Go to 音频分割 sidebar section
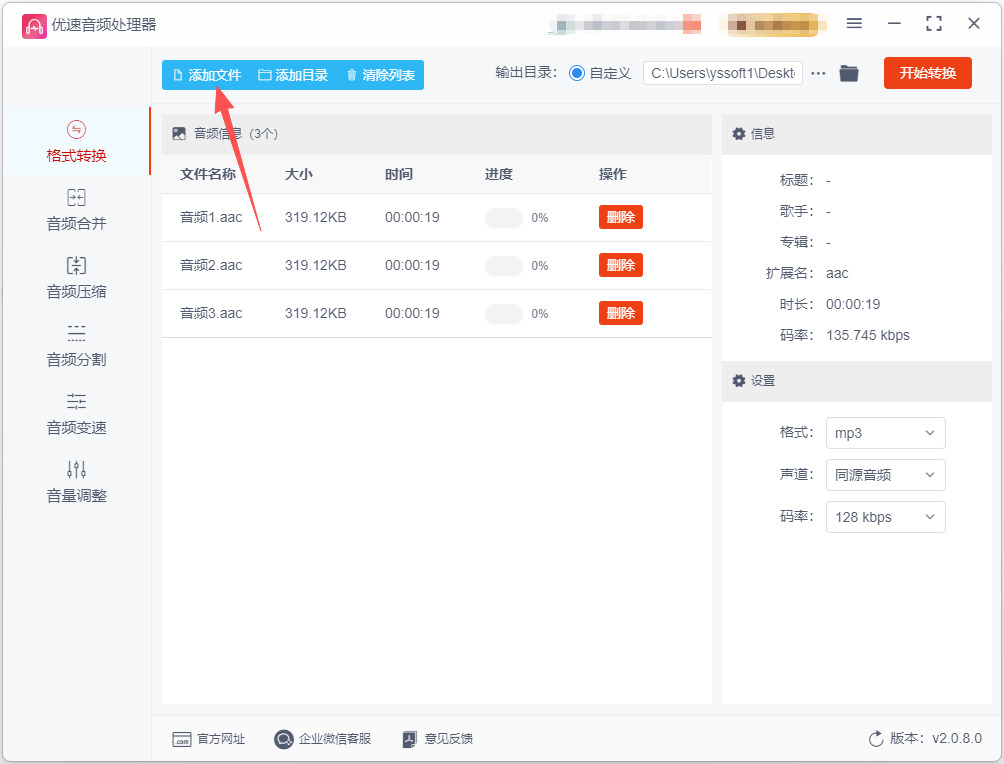The width and height of the screenshot is (1004, 764). pyautogui.click(x=76, y=346)
